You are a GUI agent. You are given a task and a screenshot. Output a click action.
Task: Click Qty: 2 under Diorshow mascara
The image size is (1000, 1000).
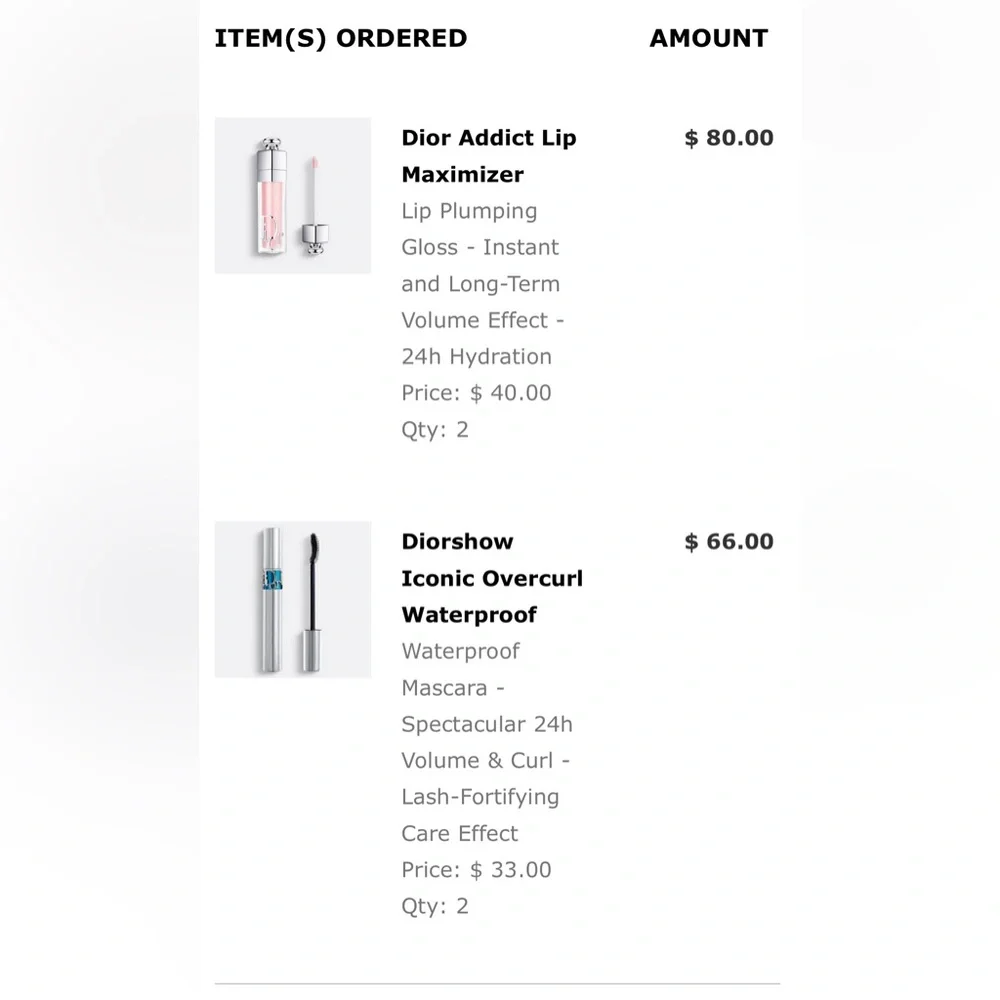[x=435, y=907]
